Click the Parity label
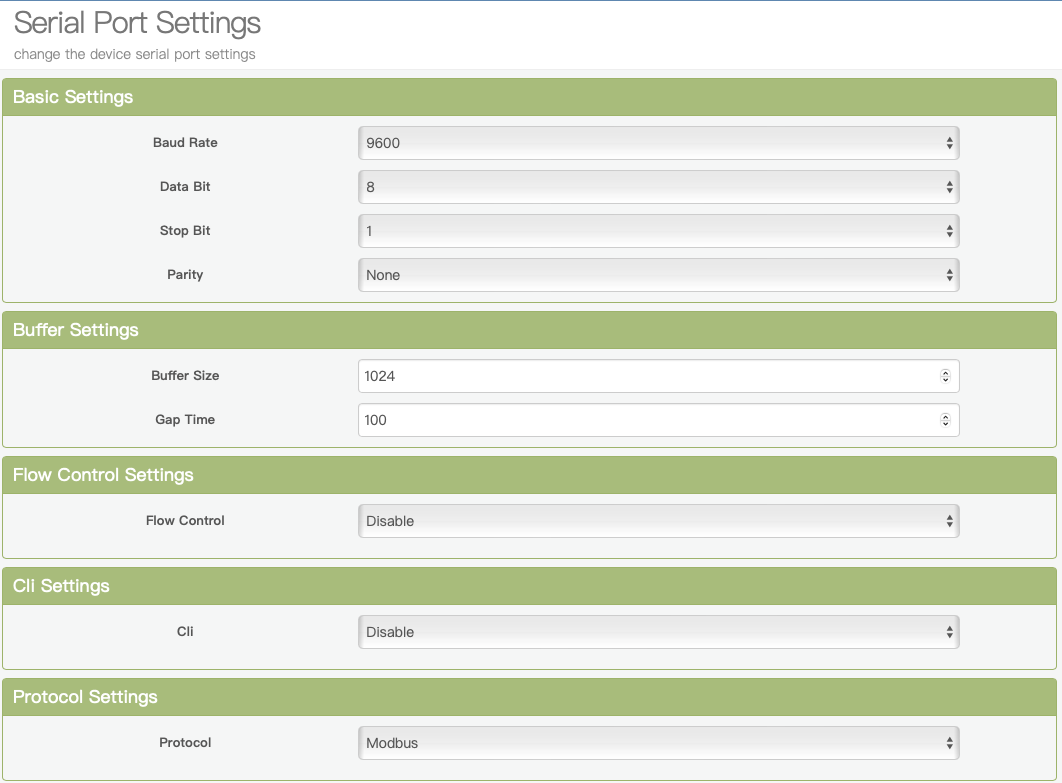The height and width of the screenshot is (783, 1062). (x=185, y=274)
